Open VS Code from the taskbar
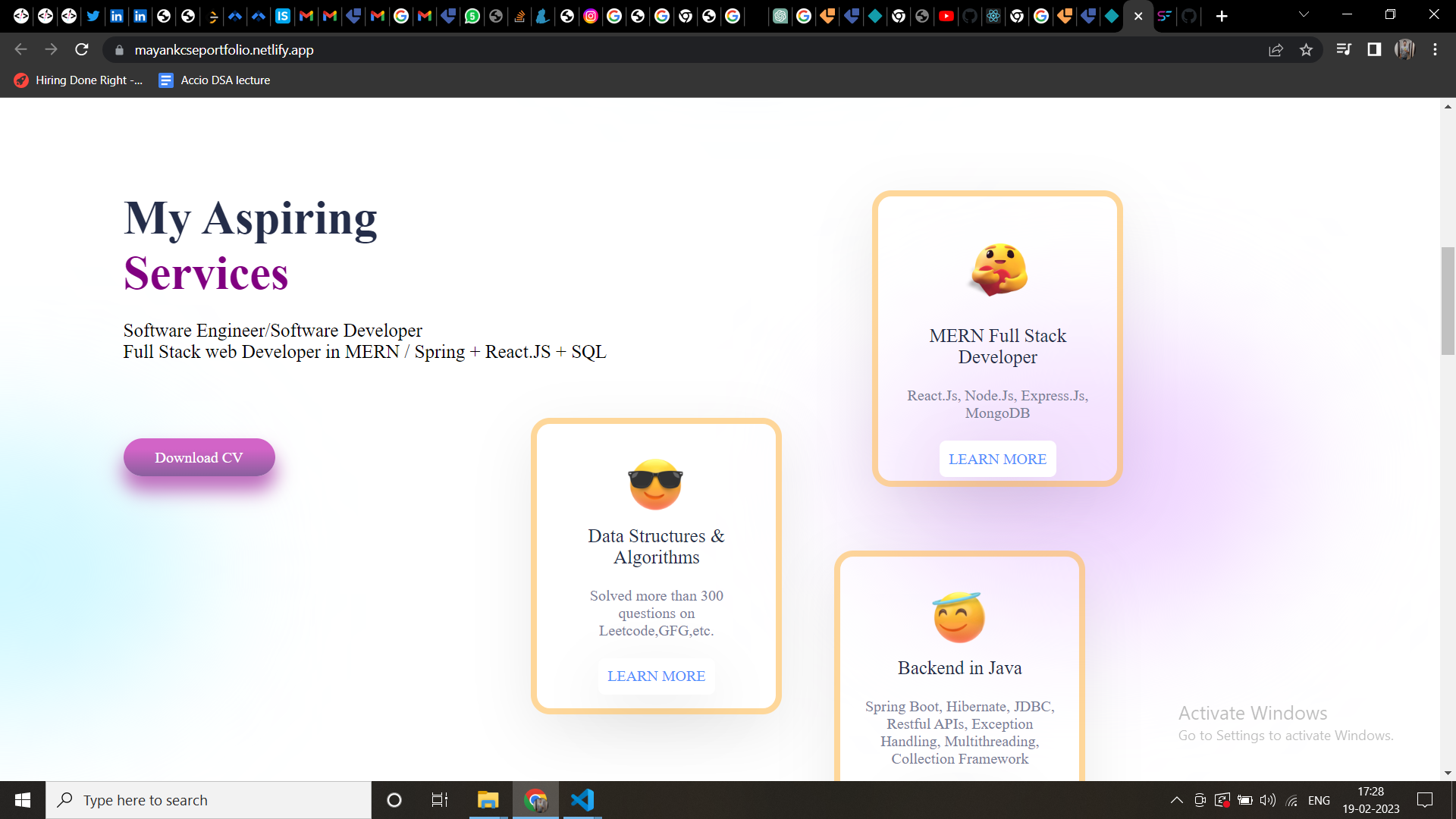1456x819 pixels. [x=582, y=799]
